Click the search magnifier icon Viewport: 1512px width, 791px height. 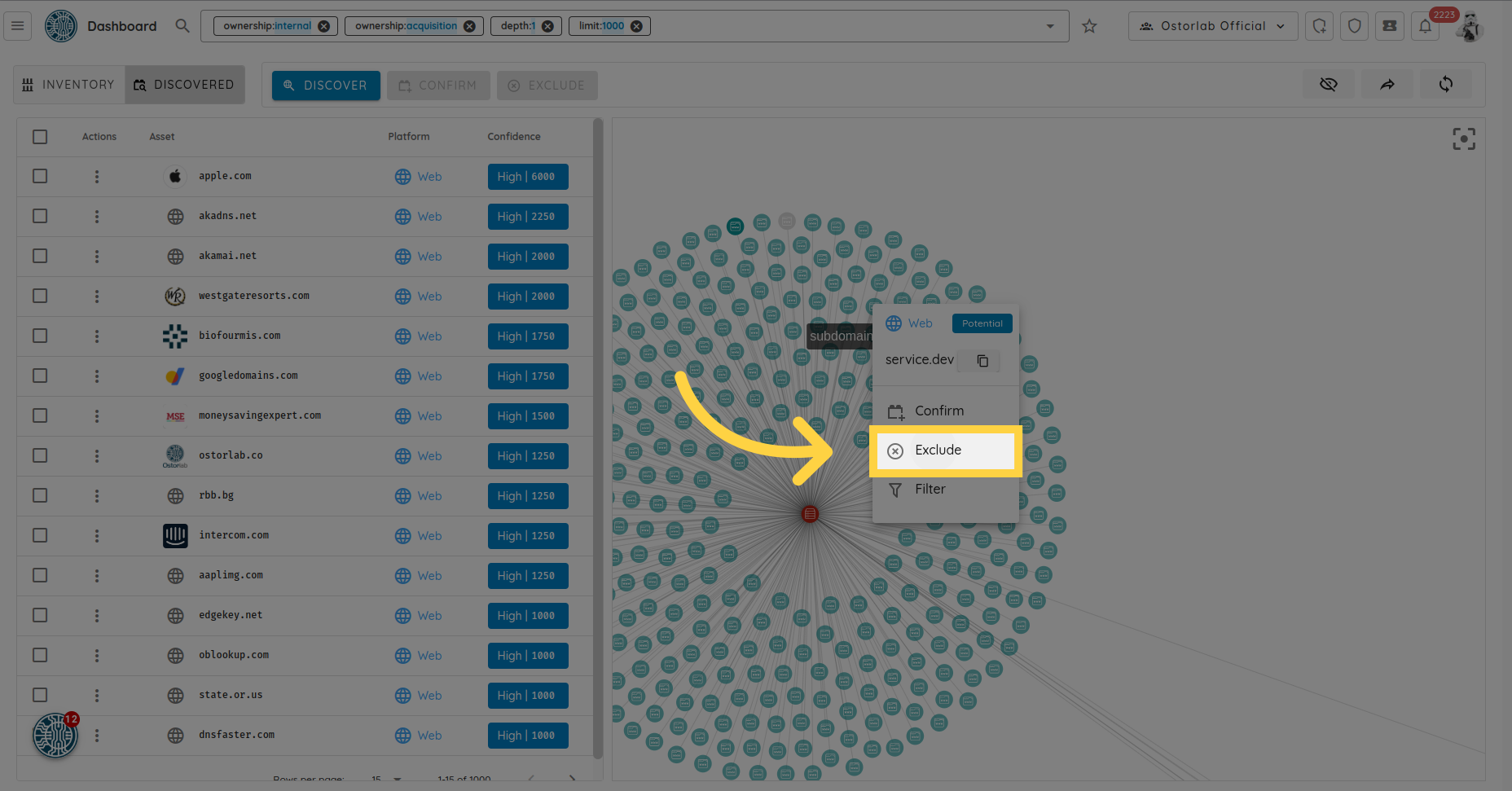click(x=182, y=26)
